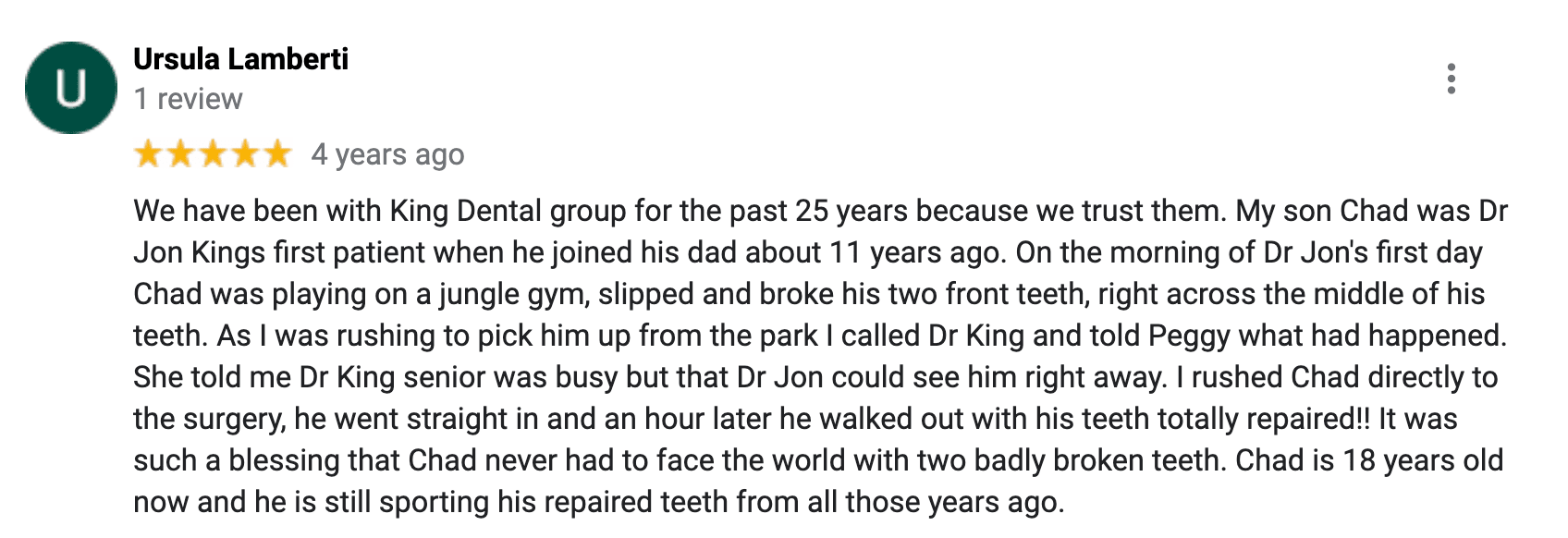Click Ursula Lamberti's green U avatar

(x=71, y=88)
